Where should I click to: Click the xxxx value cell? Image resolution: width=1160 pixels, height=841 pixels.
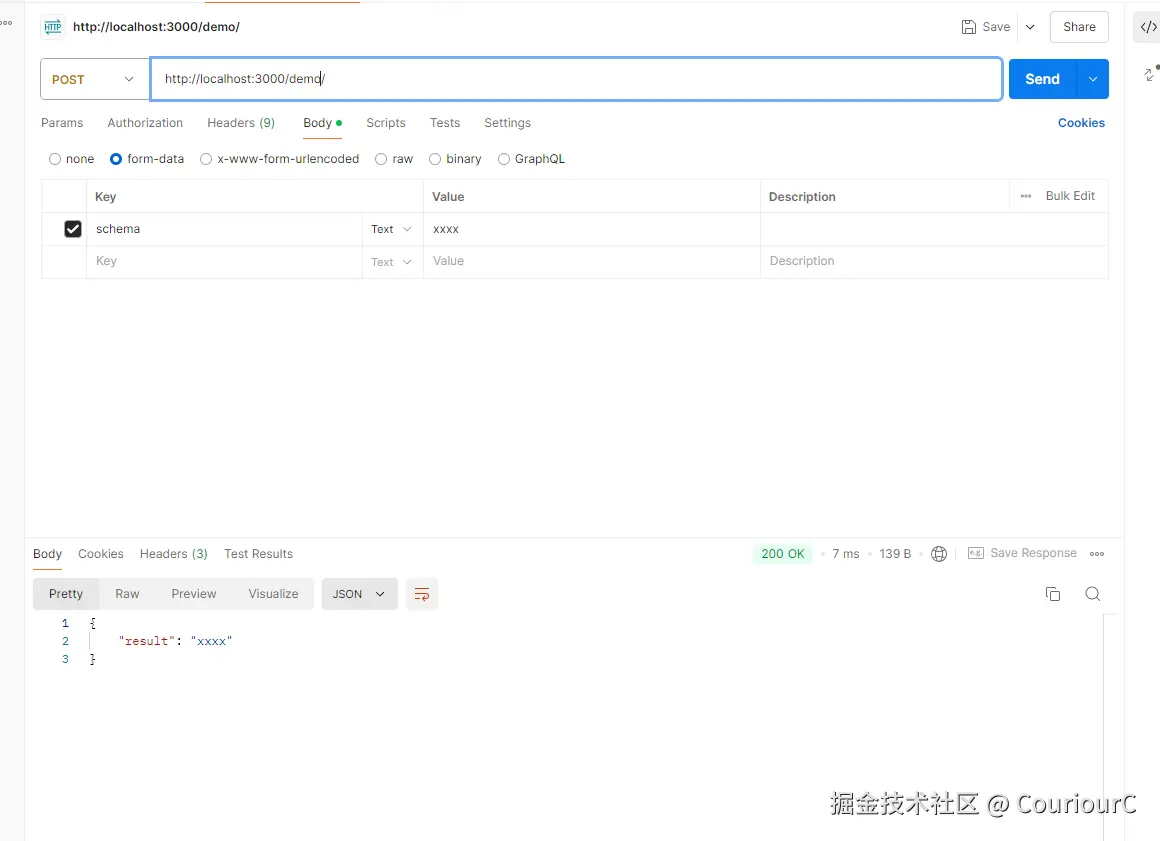pyautogui.click(x=592, y=229)
